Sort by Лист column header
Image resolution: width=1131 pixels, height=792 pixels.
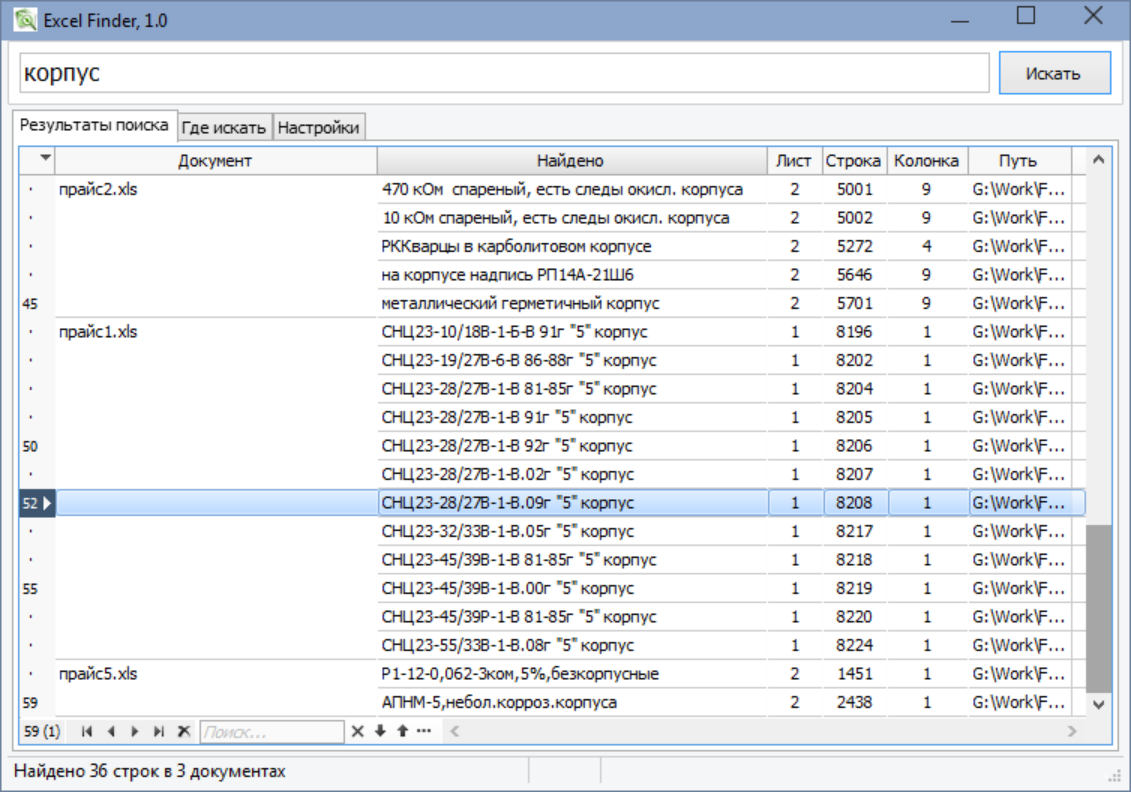(x=793, y=161)
